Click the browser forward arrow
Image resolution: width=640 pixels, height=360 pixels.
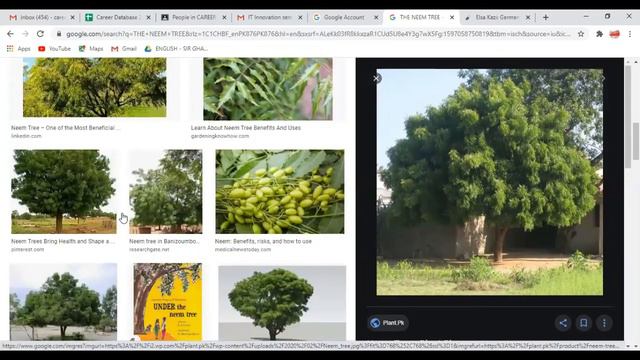[25, 34]
